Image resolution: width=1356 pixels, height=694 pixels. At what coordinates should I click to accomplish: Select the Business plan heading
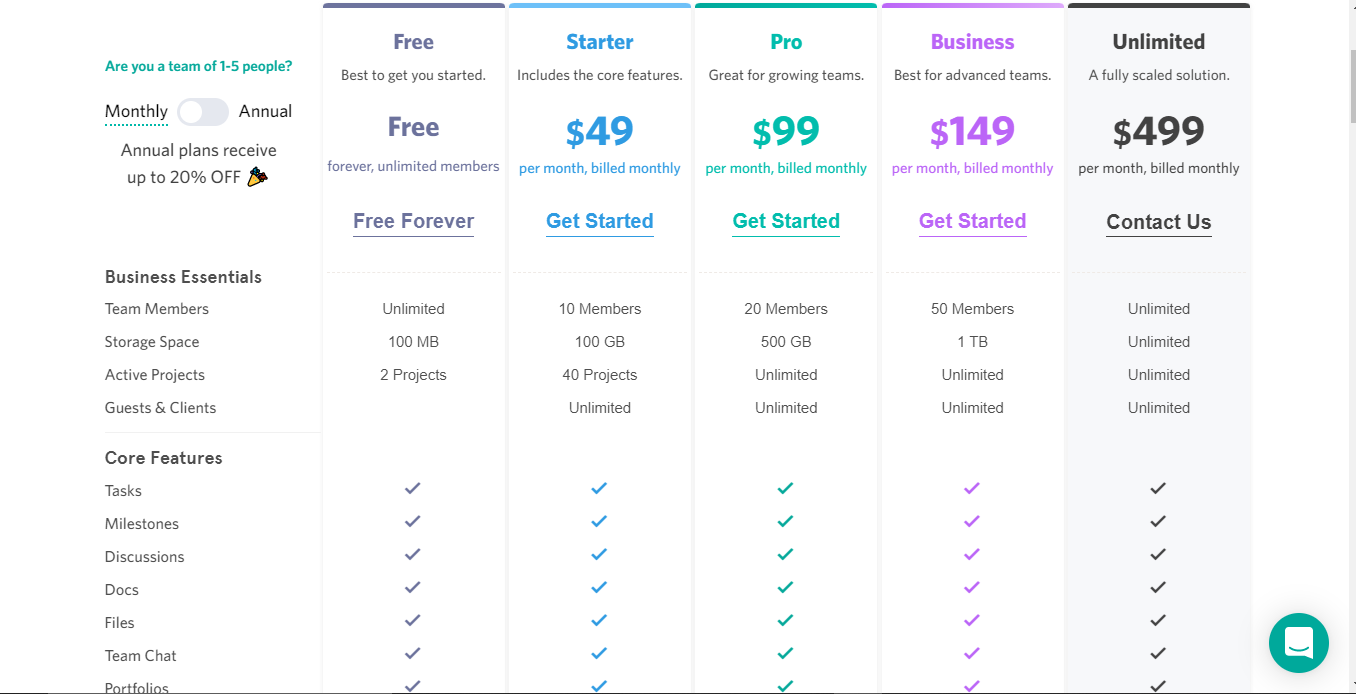(972, 42)
